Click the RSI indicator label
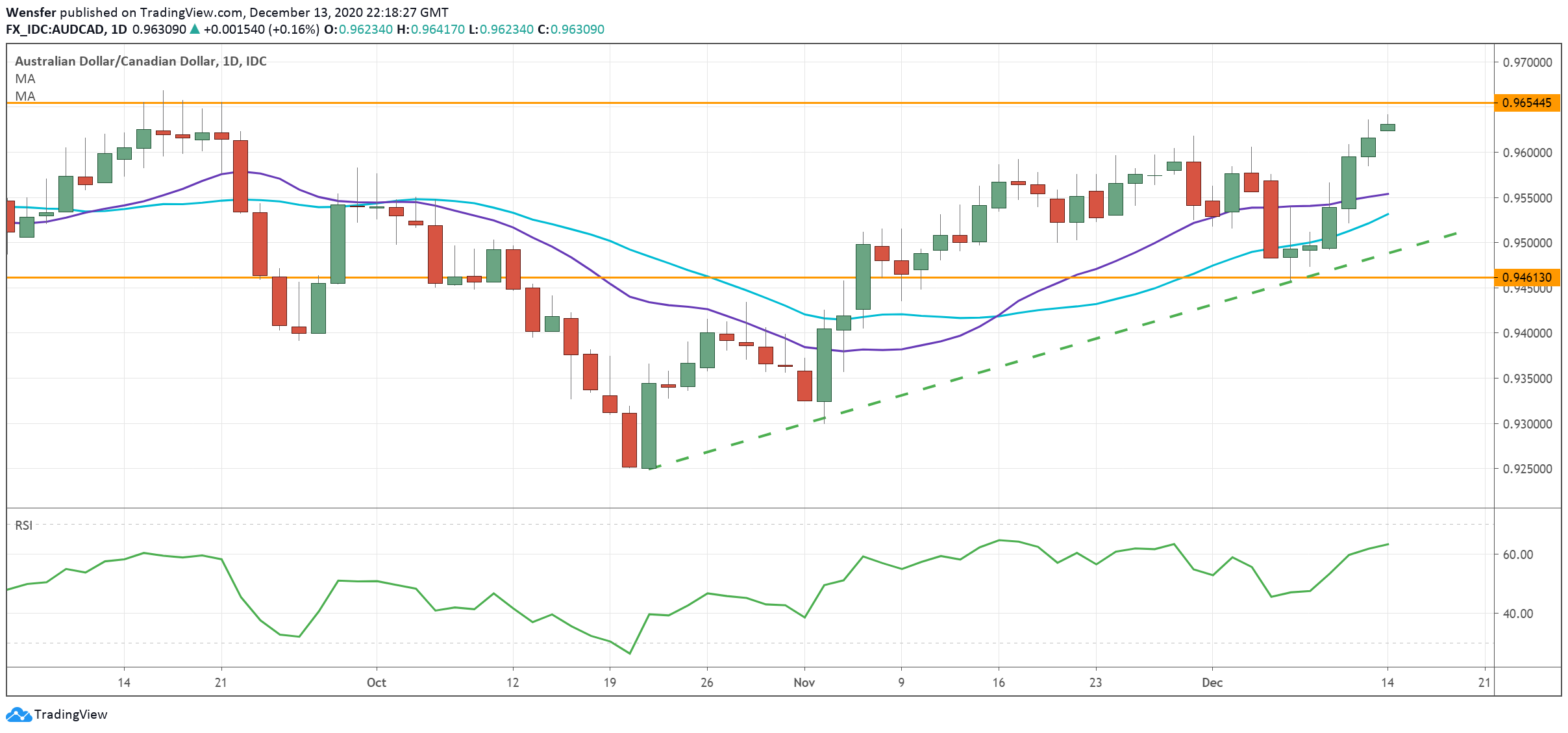This screenshot has width=1568, height=733. [23, 525]
